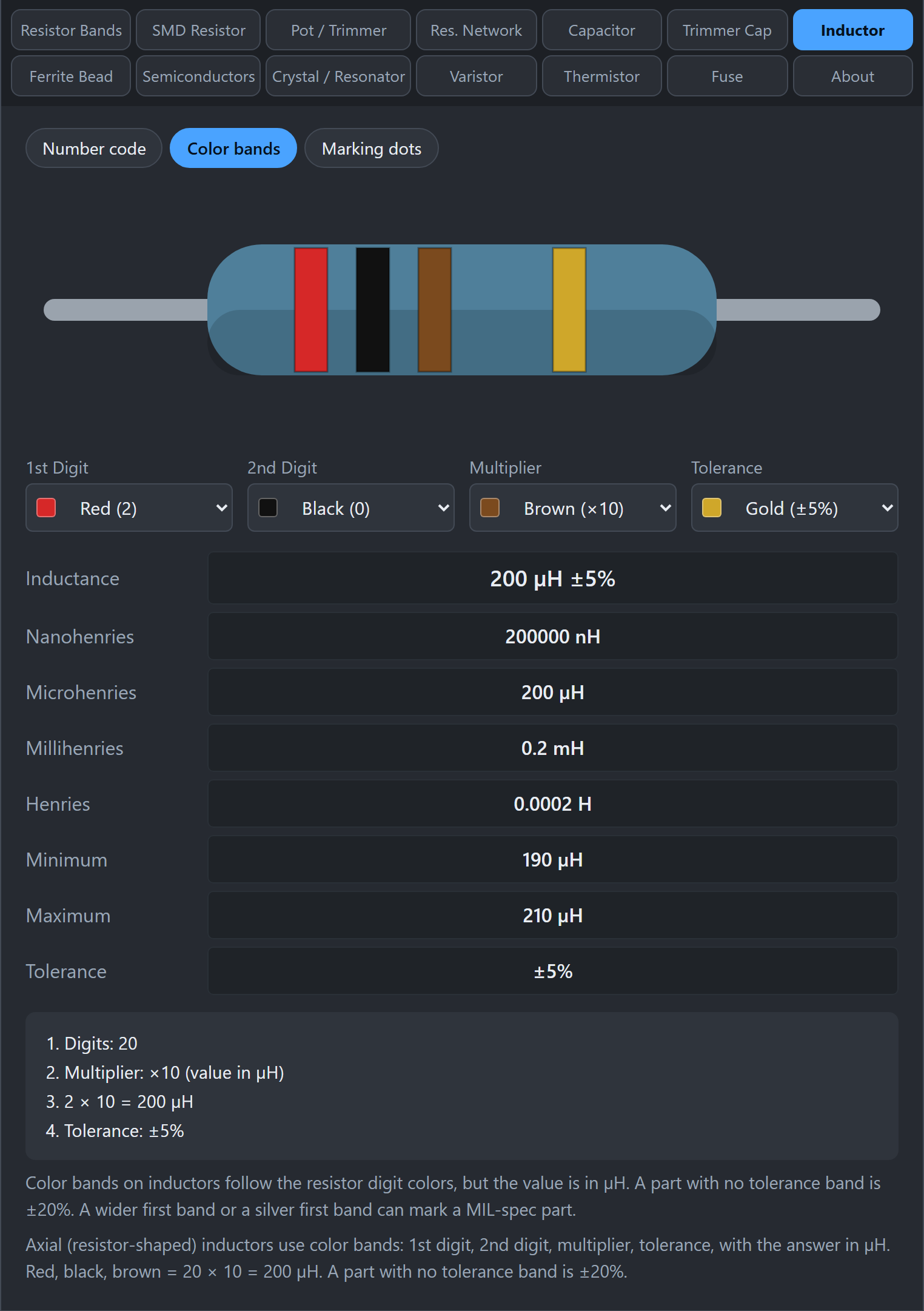Viewport: 924px width, 1311px height.
Task: Open the Thermistor tab
Action: pos(601,76)
